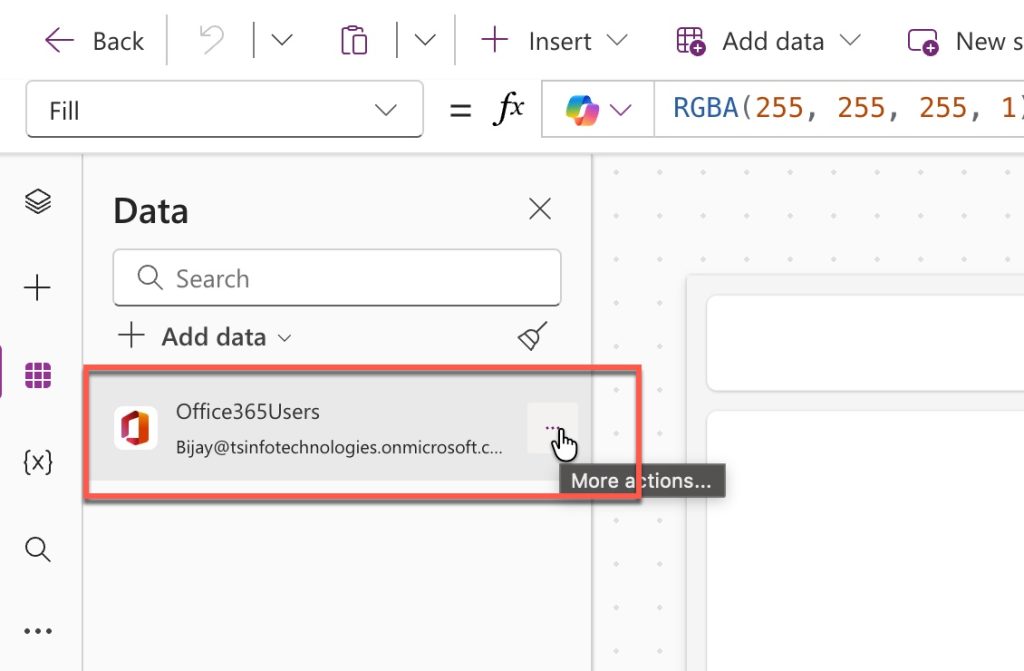This screenshot has height=671, width=1024.
Task: Expand the undo options dropdown arrow
Action: pyautogui.click(x=281, y=41)
